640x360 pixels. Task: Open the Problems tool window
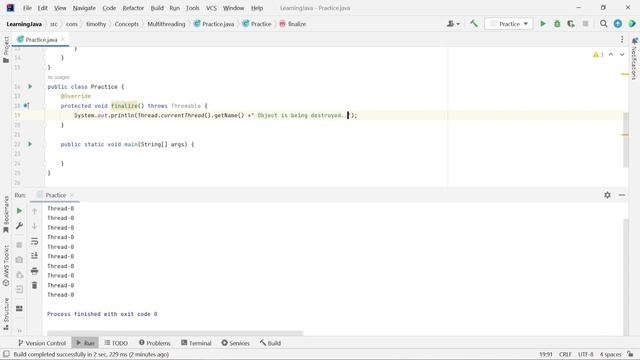point(154,343)
